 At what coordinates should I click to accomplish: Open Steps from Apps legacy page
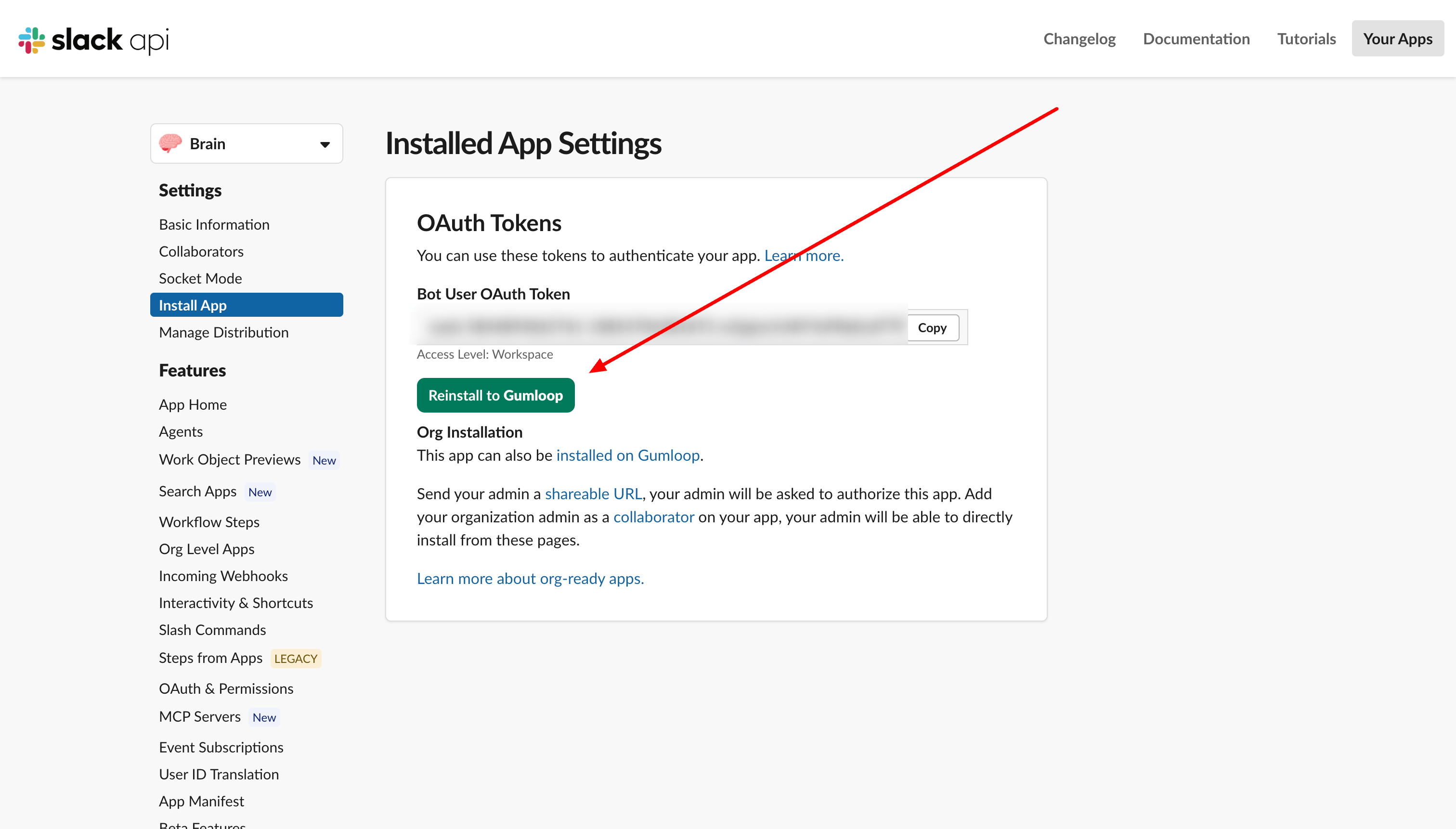(x=211, y=658)
